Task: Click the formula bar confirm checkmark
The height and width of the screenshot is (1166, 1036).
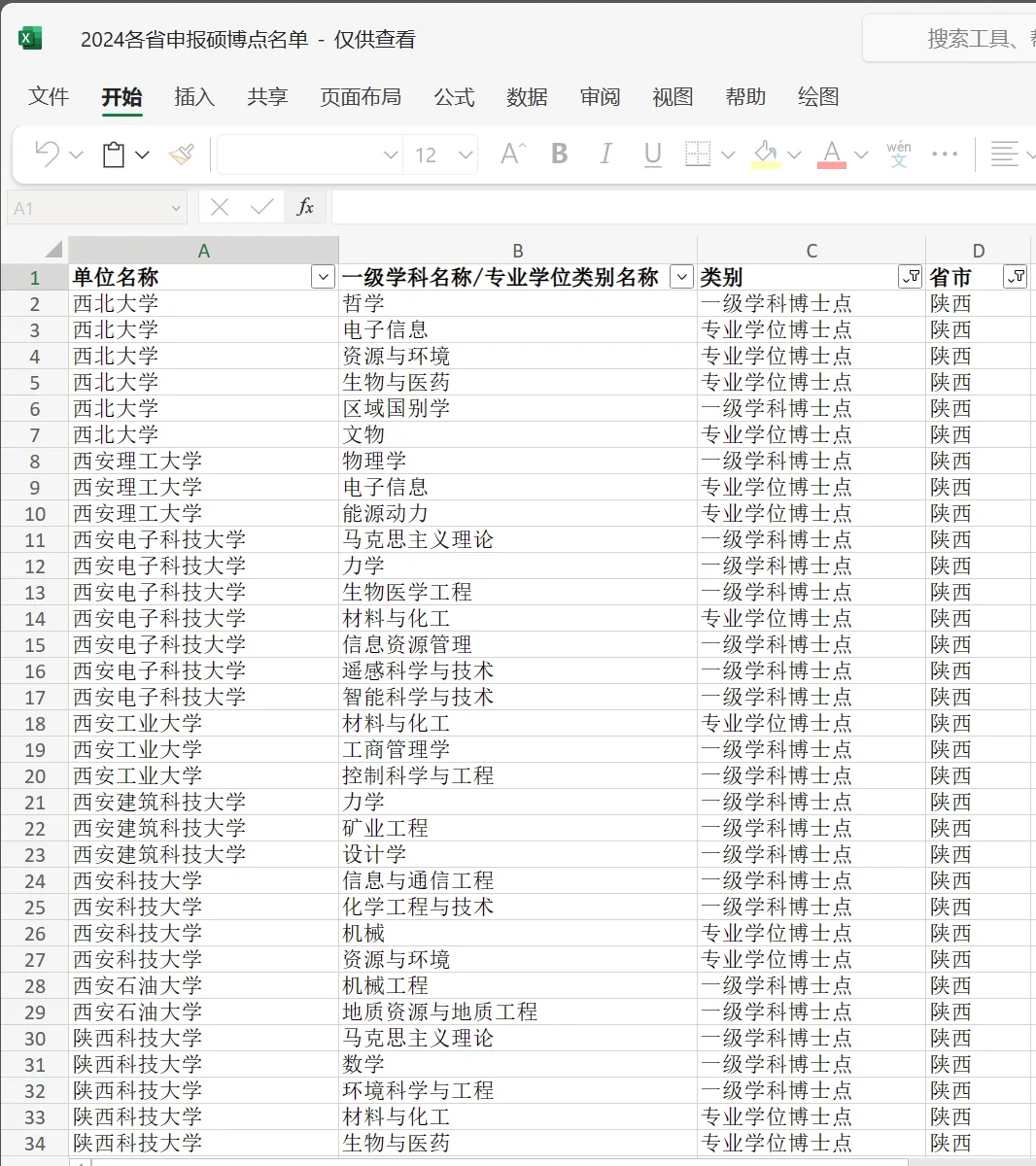Action: (x=261, y=207)
